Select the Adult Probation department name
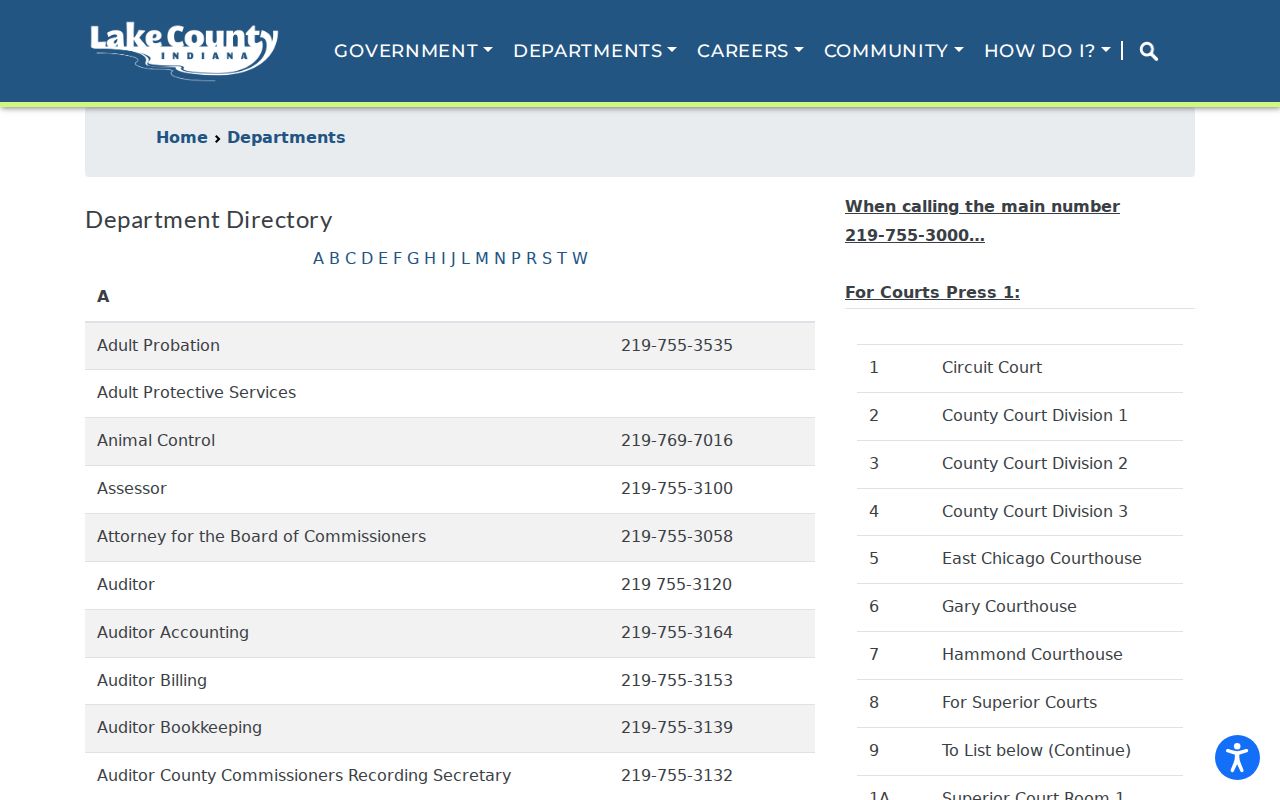The height and width of the screenshot is (800, 1280). click(x=158, y=346)
